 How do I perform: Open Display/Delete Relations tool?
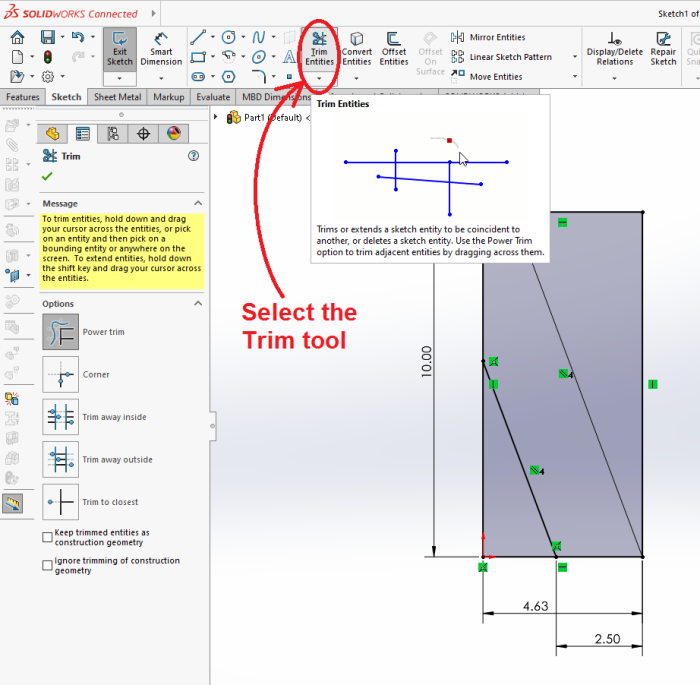615,49
